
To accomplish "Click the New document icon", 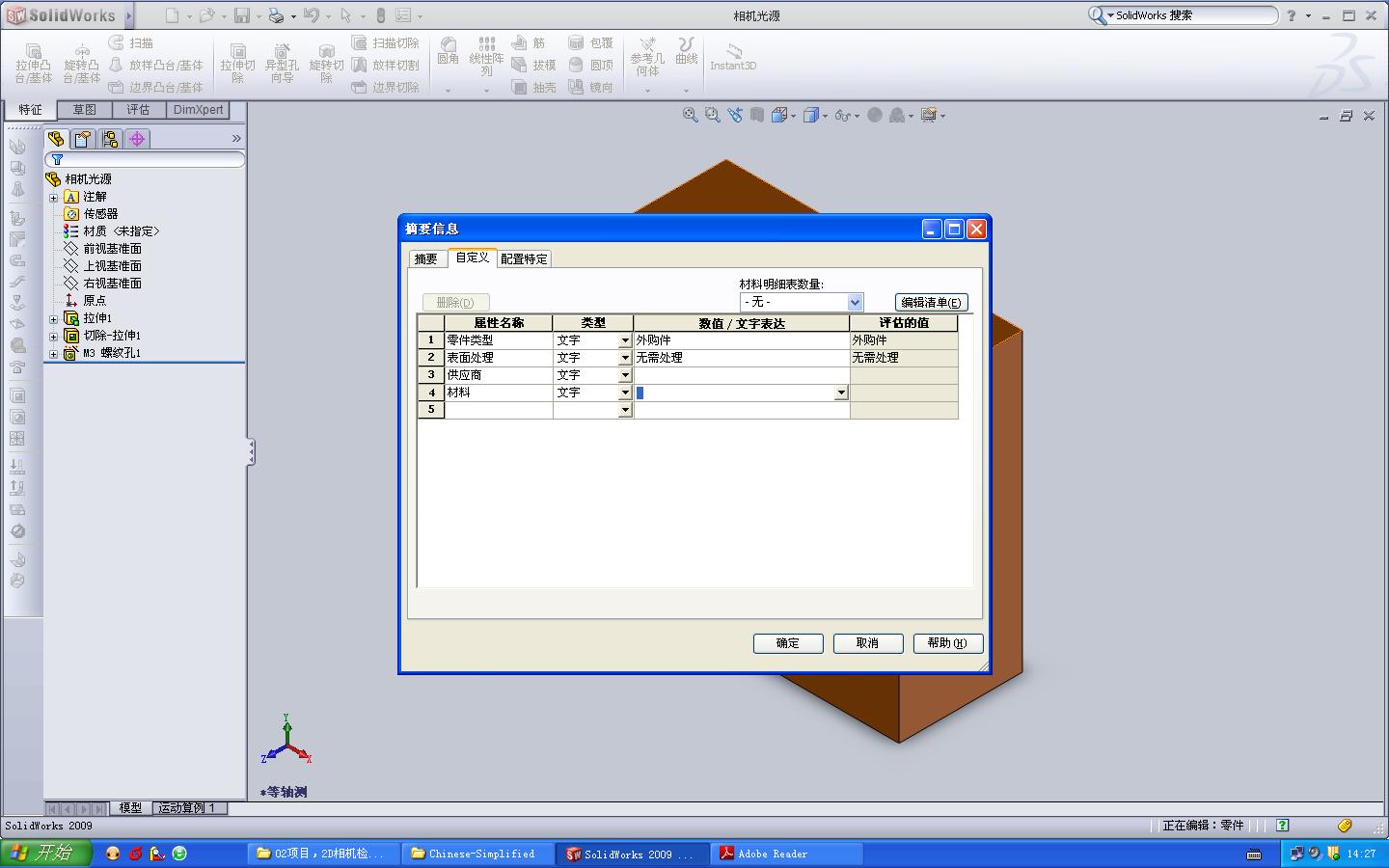I will [x=172, y=15].
